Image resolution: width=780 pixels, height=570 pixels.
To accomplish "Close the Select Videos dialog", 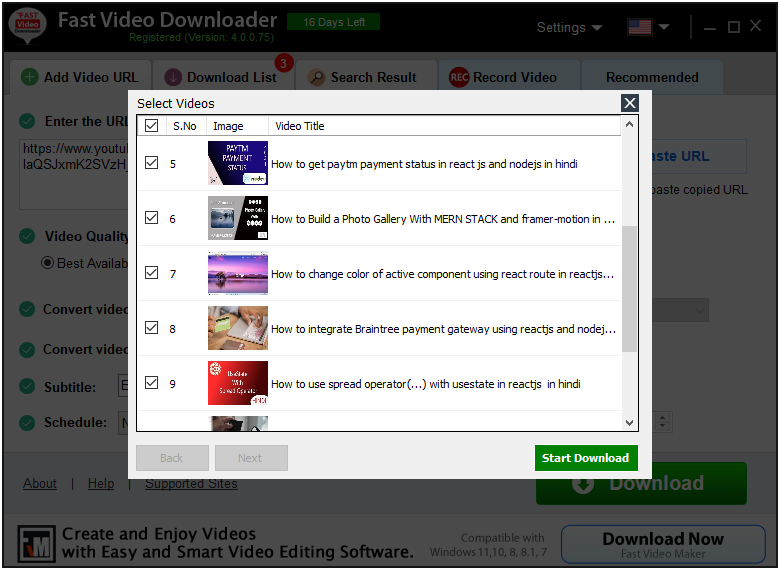I will coord(629,103).
